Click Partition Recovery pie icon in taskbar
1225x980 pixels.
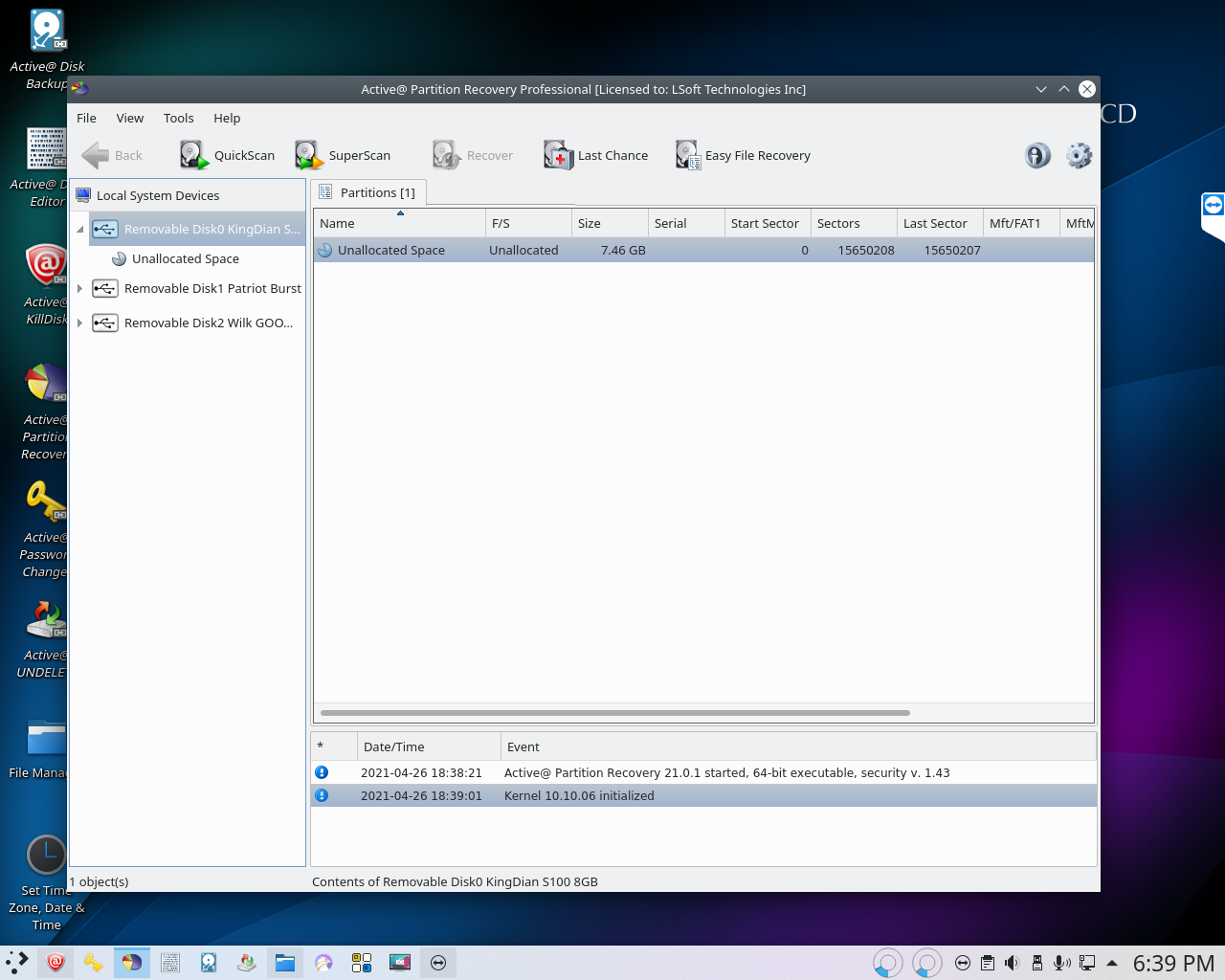coord(132,962)
